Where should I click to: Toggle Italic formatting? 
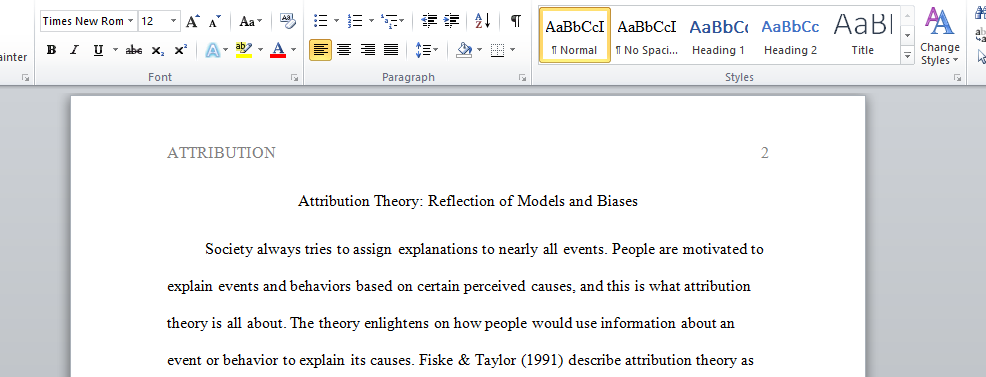coord(74,50)
